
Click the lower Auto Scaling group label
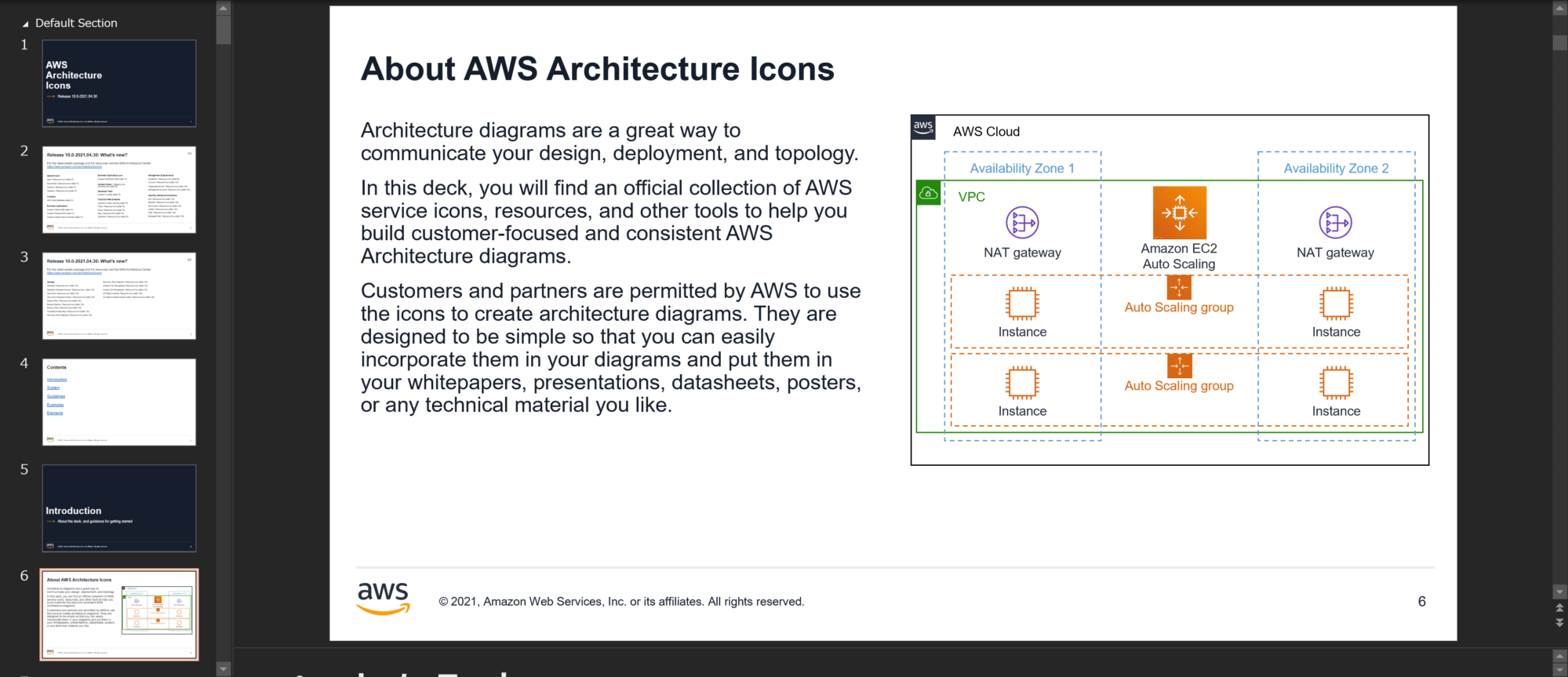[1179, 386]
